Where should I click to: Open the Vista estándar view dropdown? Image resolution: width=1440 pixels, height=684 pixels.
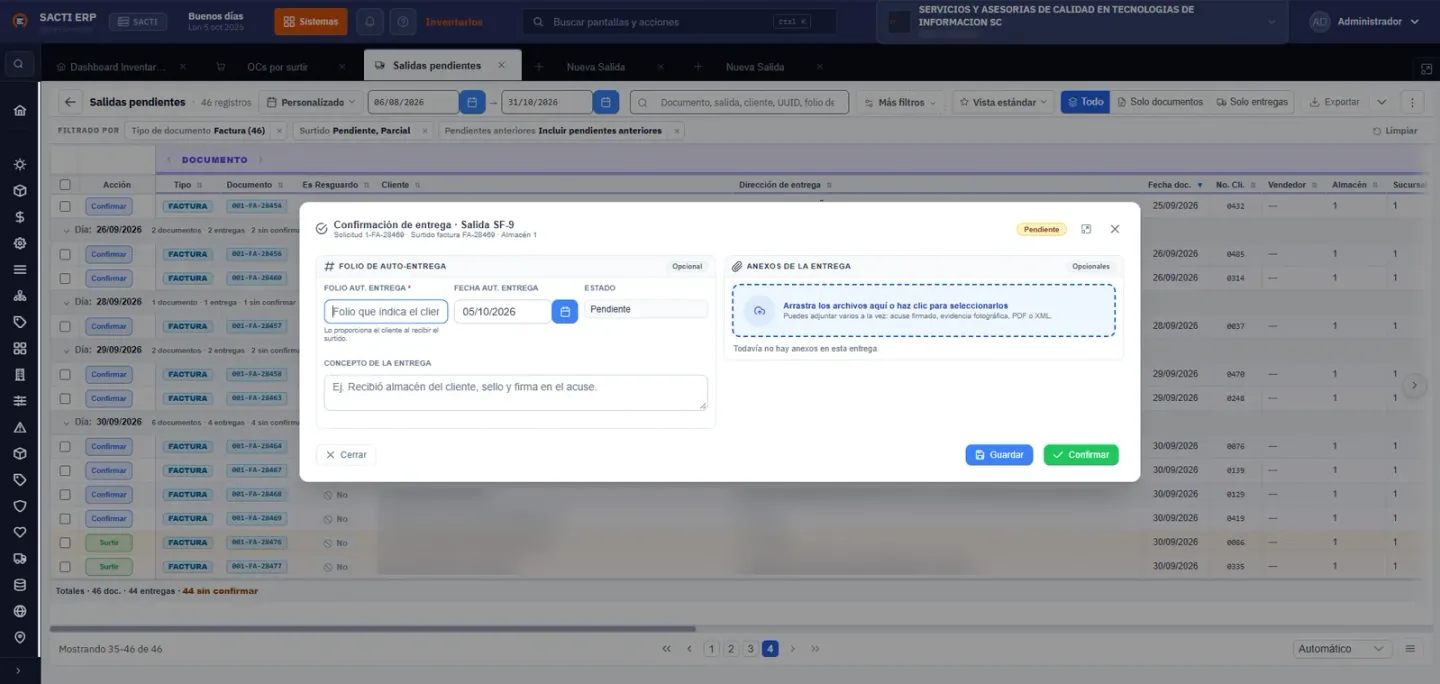click(x=1003, y=102)
